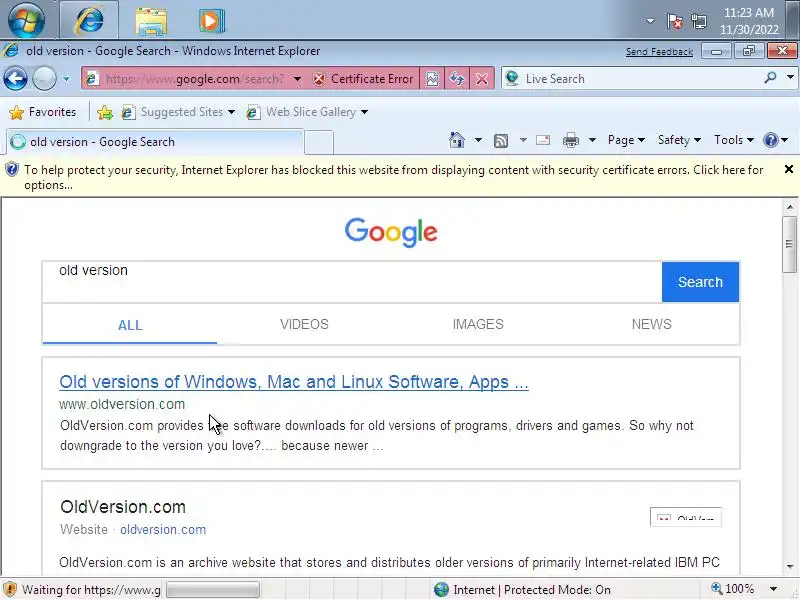Image resolution: width=800 pixels, height=600 pixels.
Task: Open the search provider dropdown arrow
Action: (790, 78)
